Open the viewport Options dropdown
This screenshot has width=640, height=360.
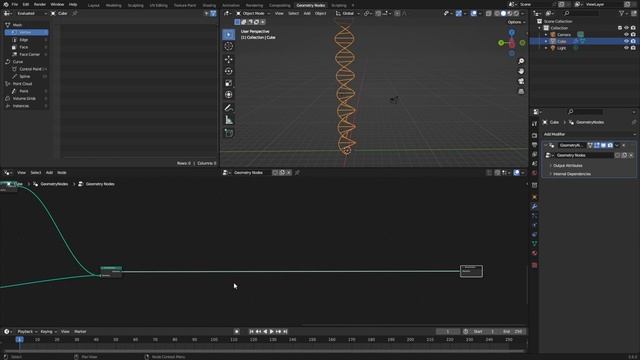pos(516,22)
